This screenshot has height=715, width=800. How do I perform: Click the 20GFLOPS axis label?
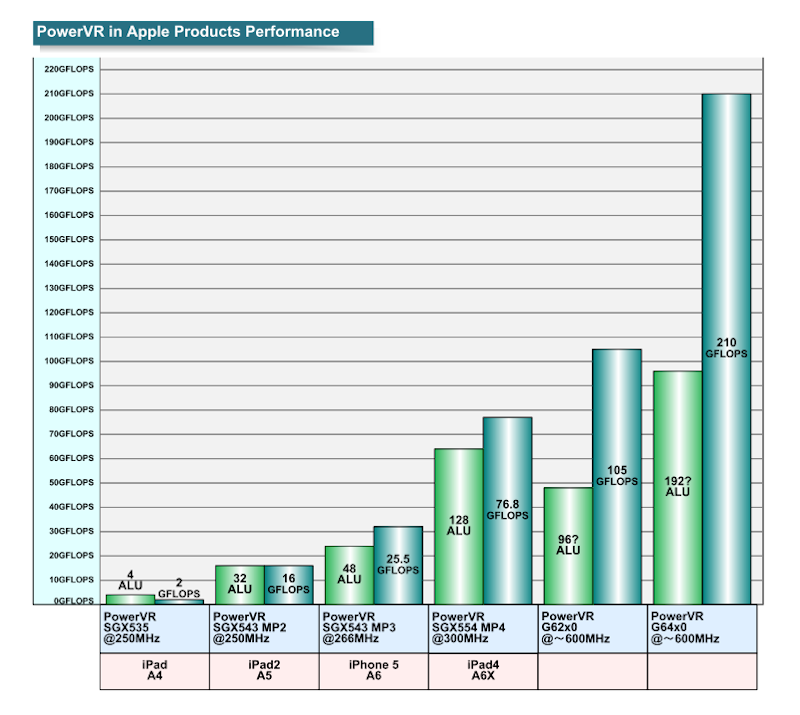point(71,555)
